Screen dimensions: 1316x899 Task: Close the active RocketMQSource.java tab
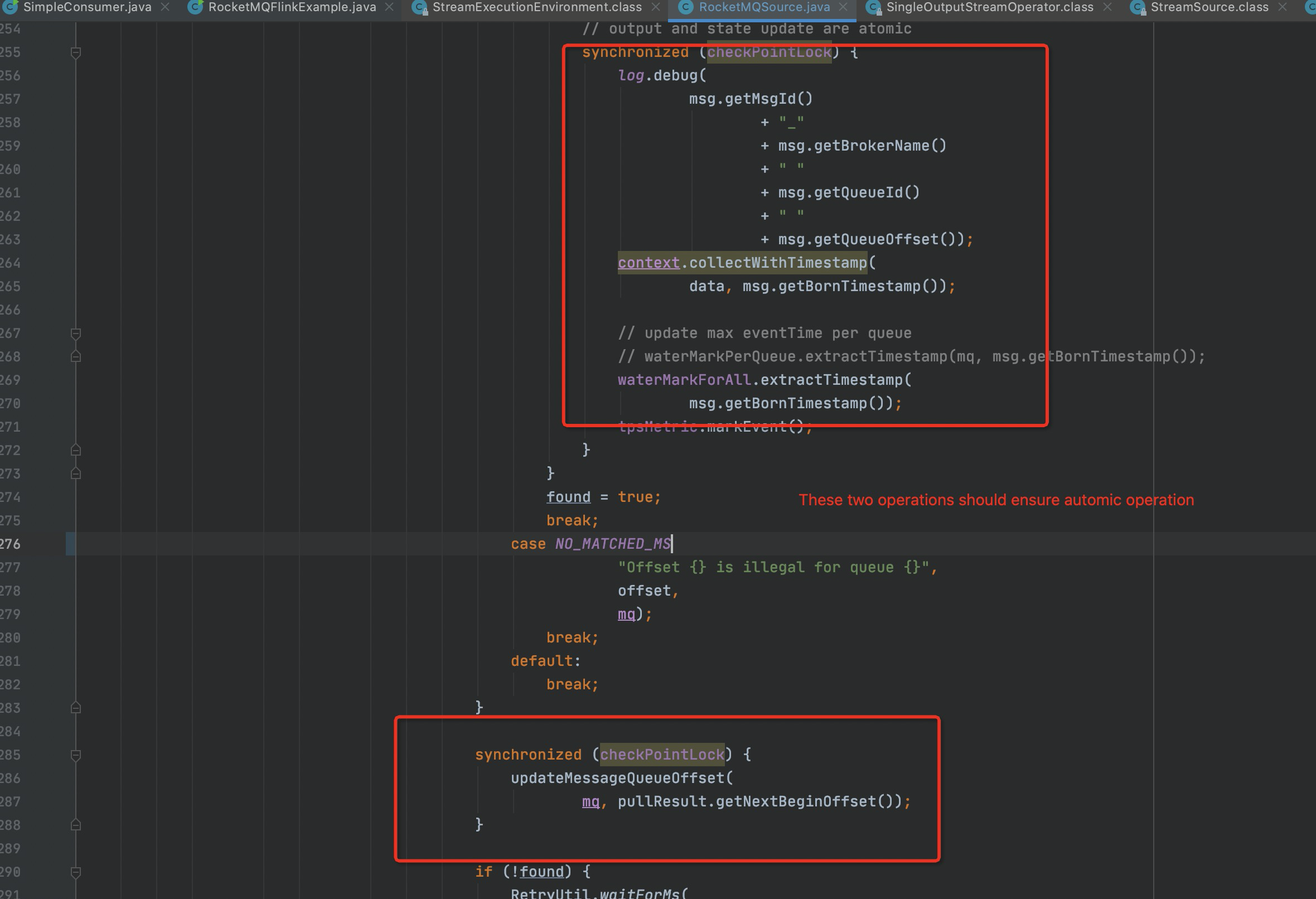click(x=843, y=7)
